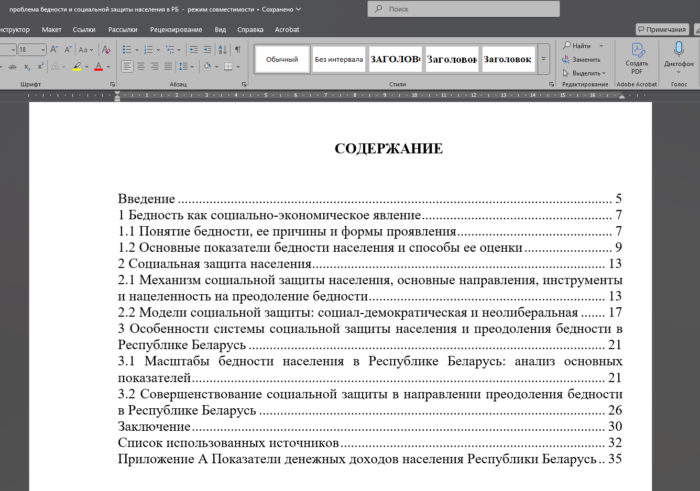Apply the Обычный style
700x491 pixels.
click(x=282, y=59)
